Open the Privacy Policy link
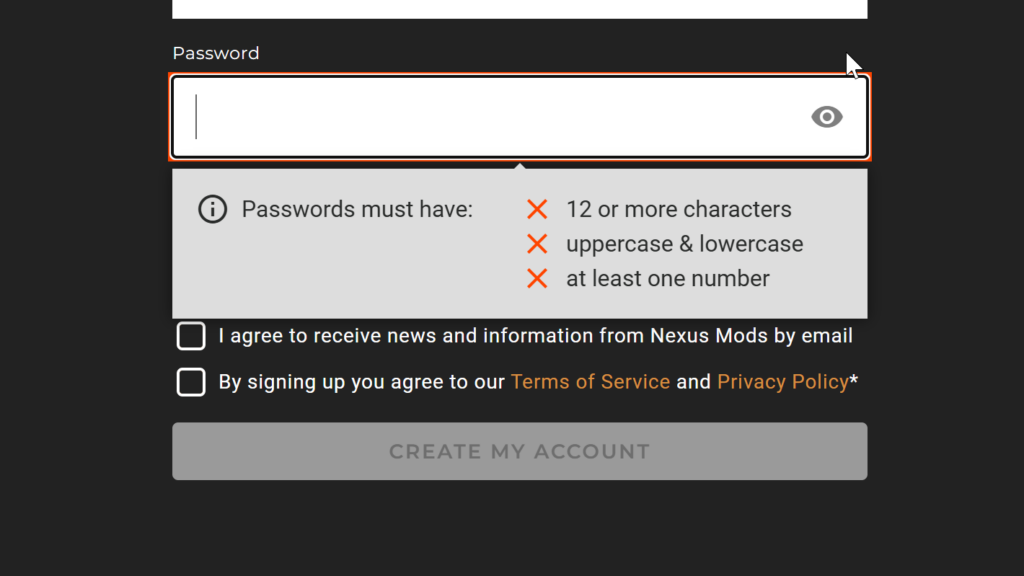Image resolution: width=1024 pixels, height=576 pixels. pos(782,382)
